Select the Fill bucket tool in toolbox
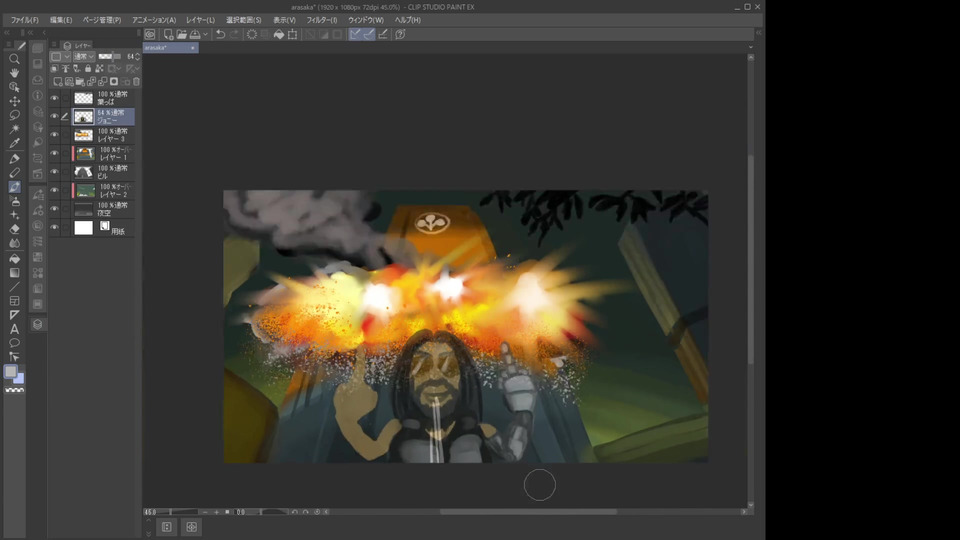Screen dimensions: 960x540 click(x=14, y=258)
